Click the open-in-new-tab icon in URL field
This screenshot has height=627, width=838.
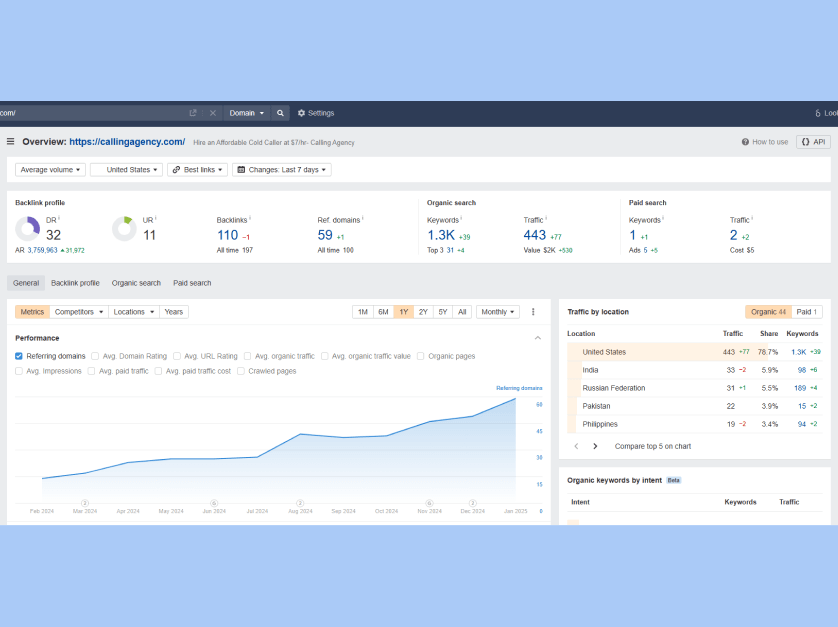click(193, 113)
